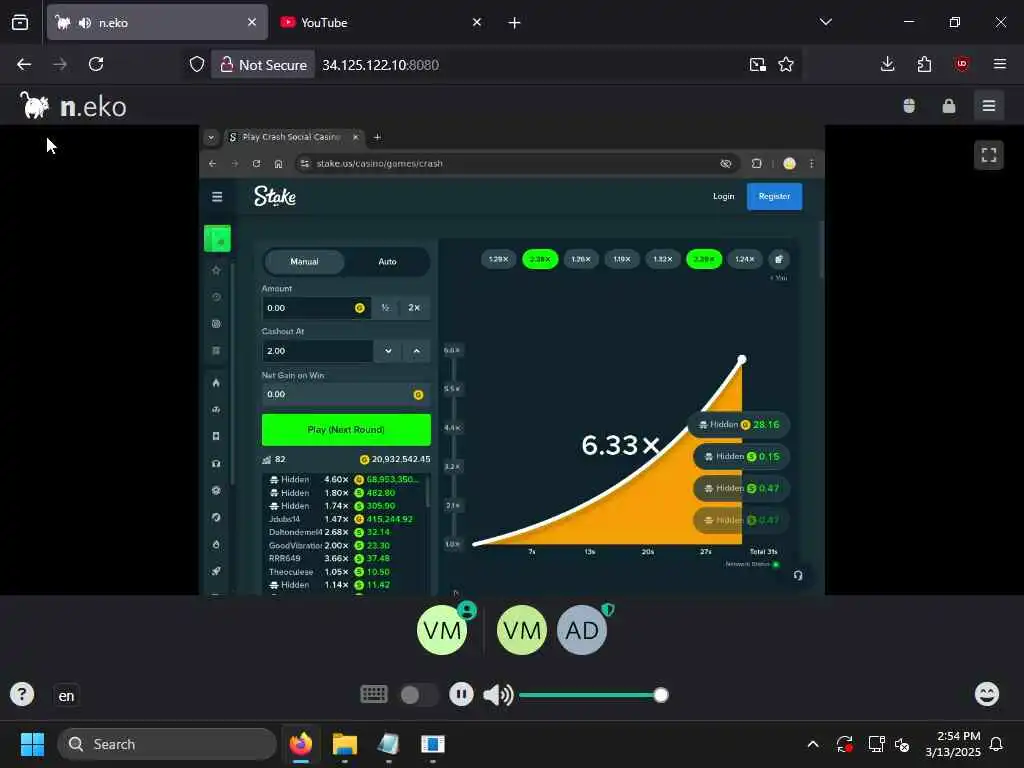Switch to Auto betting tab
This screenshot has height=768, width=1024.
coord(387,261)
